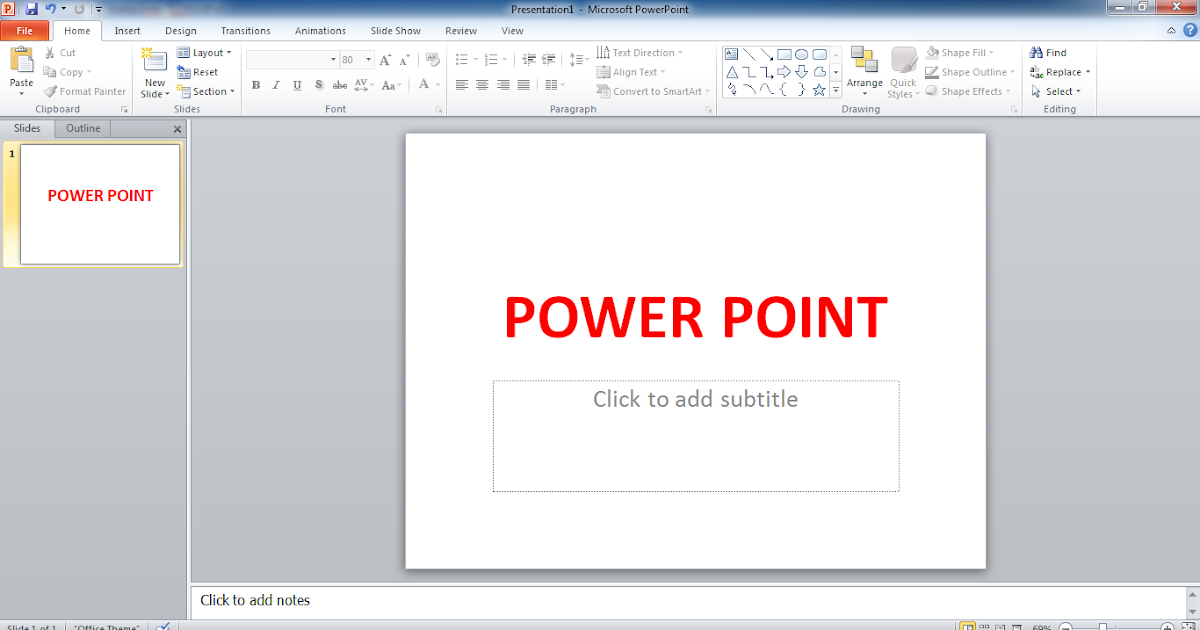The image size is (1200, 630).
Task: Switch to the Transitions tab
Action: click(x=245, y=31)
